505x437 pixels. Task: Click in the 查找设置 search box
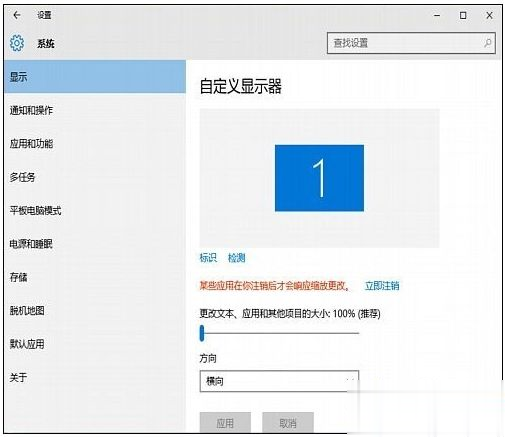point(411,43)
